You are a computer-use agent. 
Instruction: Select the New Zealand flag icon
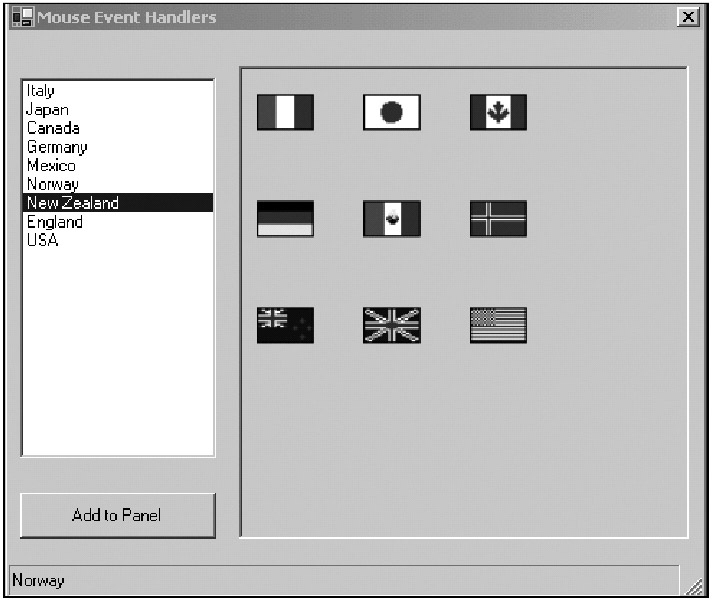tap(285, 325)
